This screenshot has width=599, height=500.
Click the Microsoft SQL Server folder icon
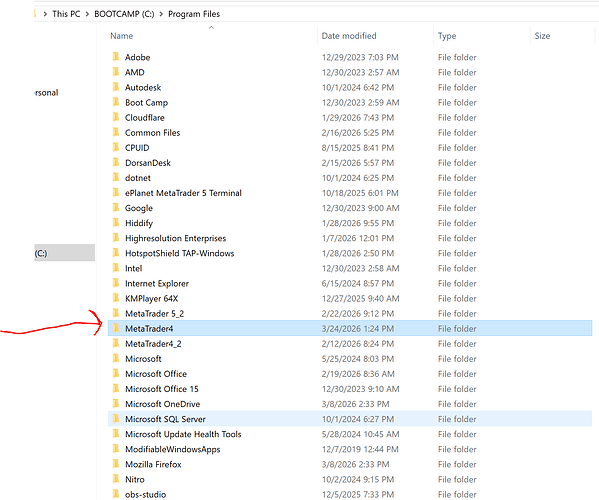click(x=116, y=419)
